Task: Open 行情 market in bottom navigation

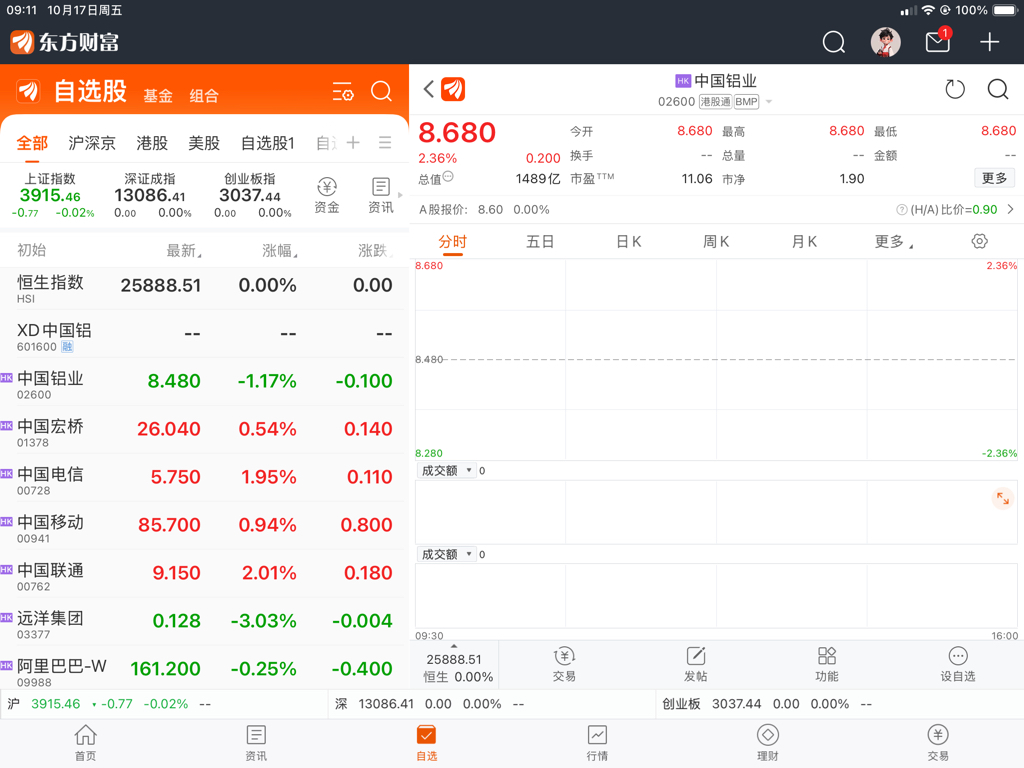Action: (597, 743)
